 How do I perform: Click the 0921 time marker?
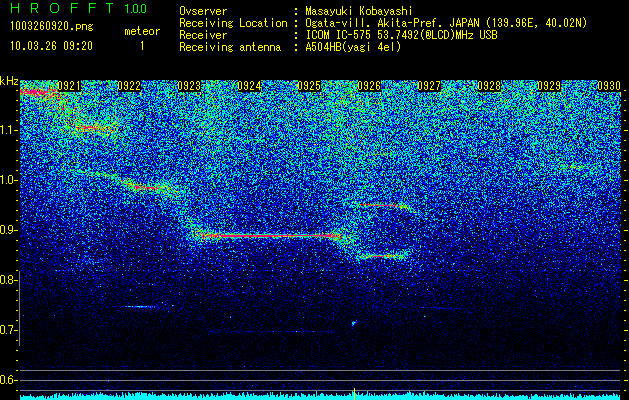point(69,86)
